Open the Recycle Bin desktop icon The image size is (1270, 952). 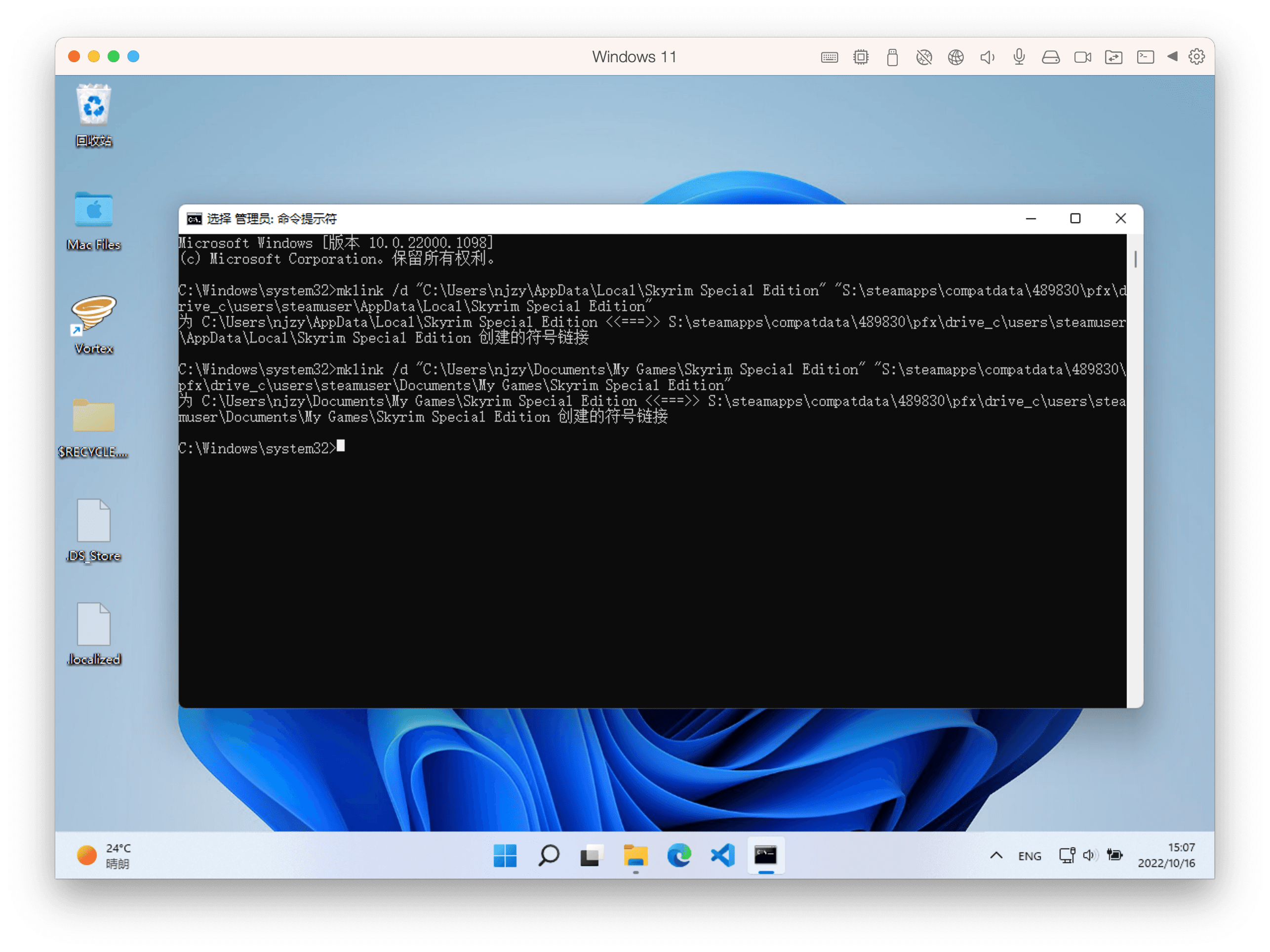coord(94,116)
